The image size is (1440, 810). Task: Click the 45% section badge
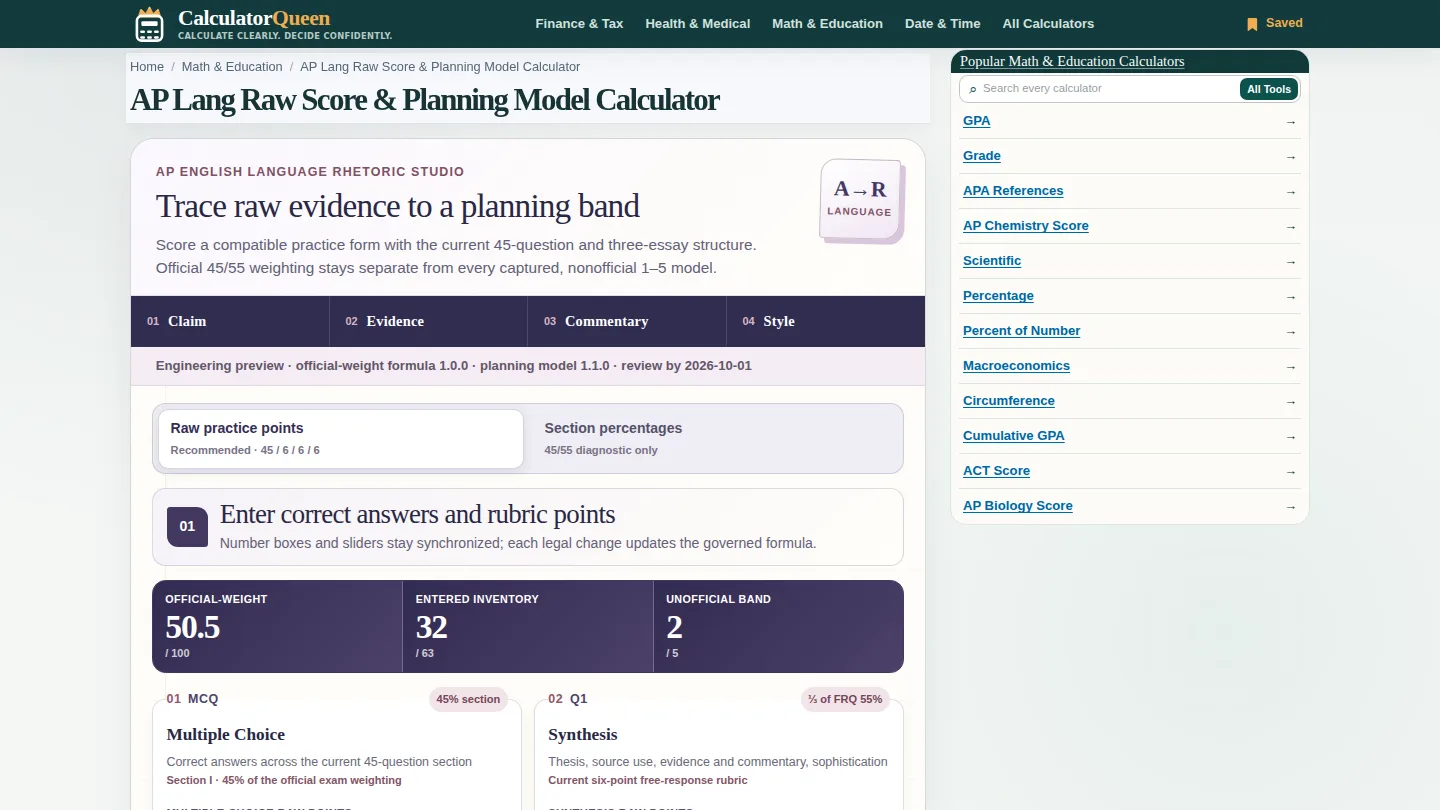pyautogui.click(x=468, y=699)
